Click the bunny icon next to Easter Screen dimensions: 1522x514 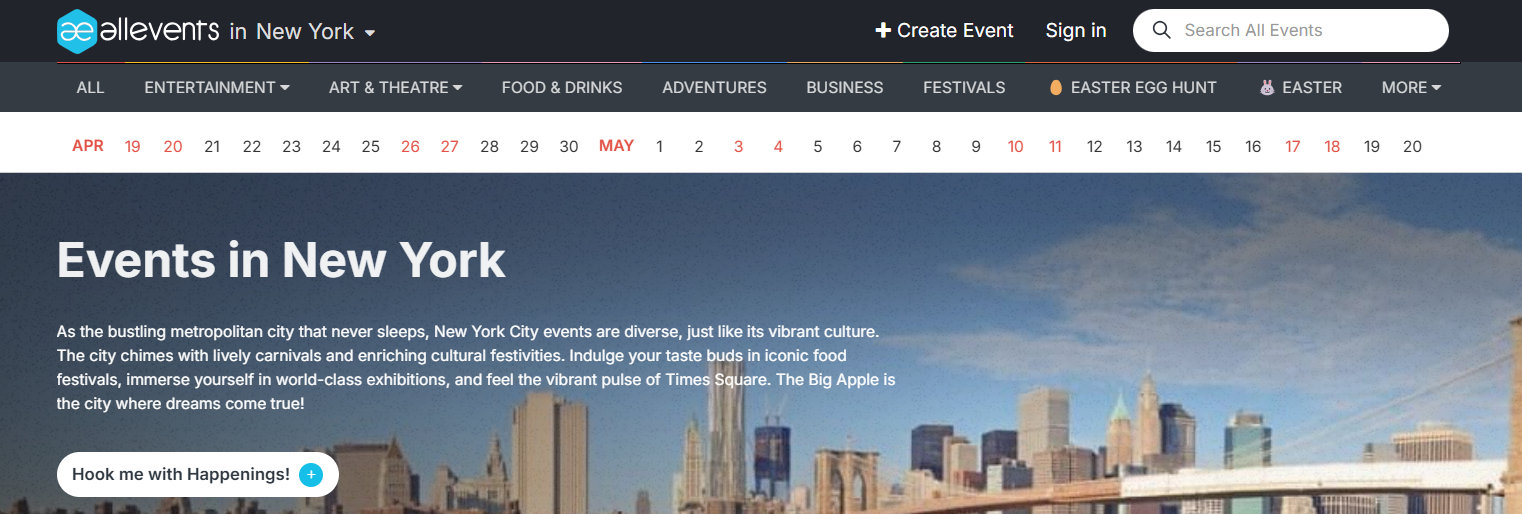pyautogui.click(x=1267, y=88)
